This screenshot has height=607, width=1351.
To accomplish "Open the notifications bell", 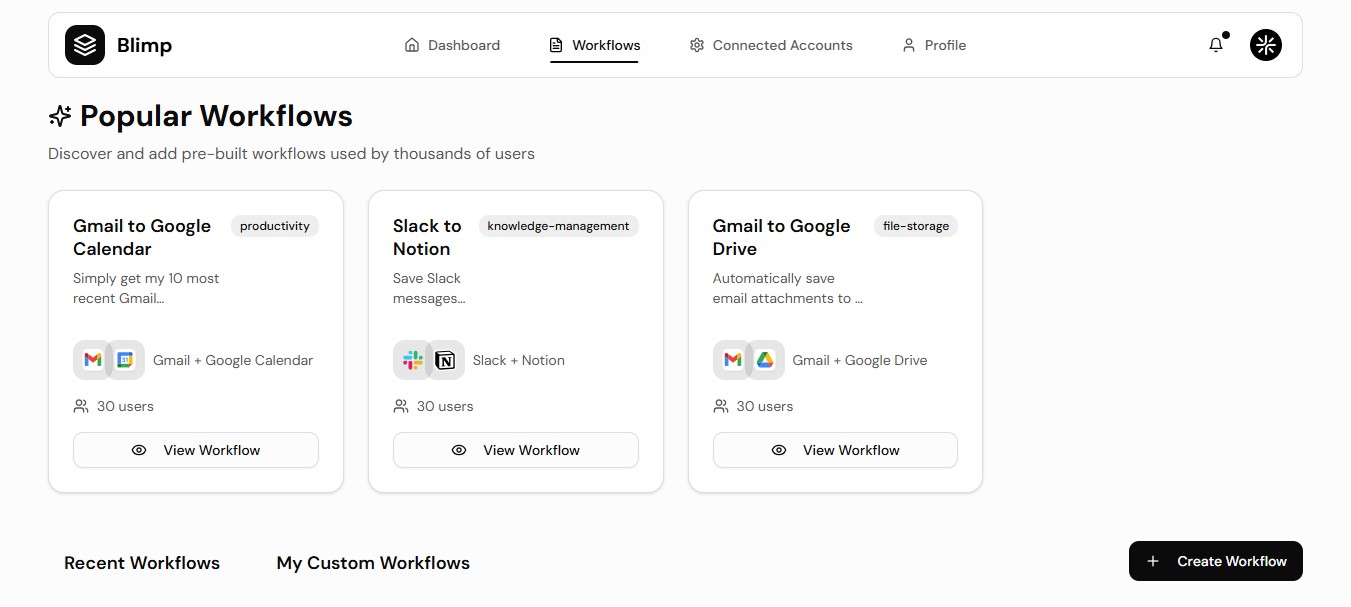I will (1216, 45).
